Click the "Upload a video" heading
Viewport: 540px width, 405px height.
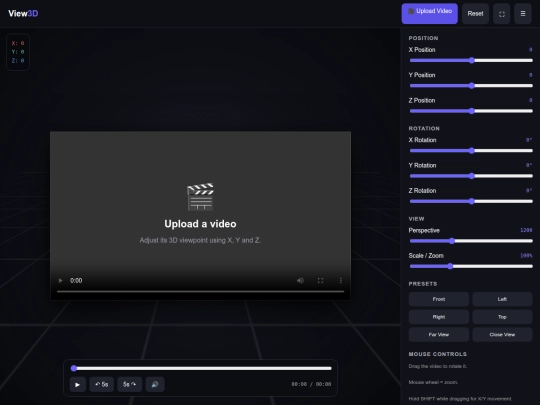tap(200, 224)
